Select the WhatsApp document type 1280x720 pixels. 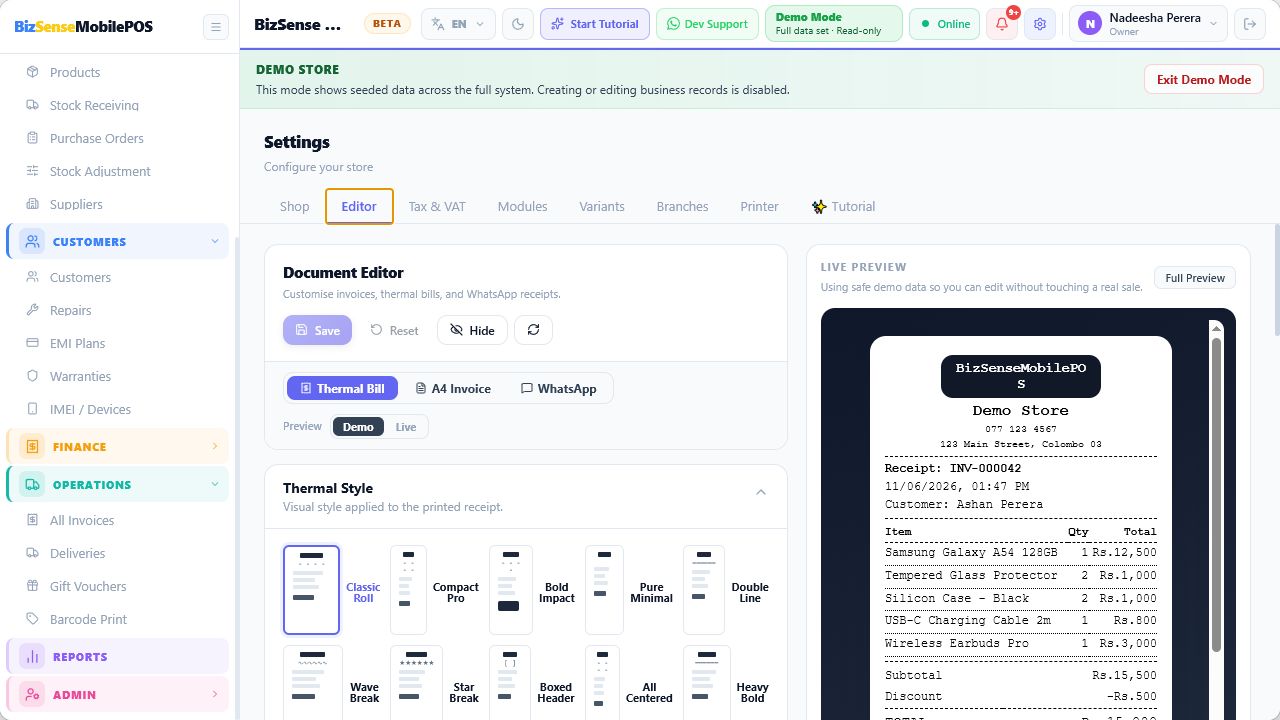coord(558,388)
